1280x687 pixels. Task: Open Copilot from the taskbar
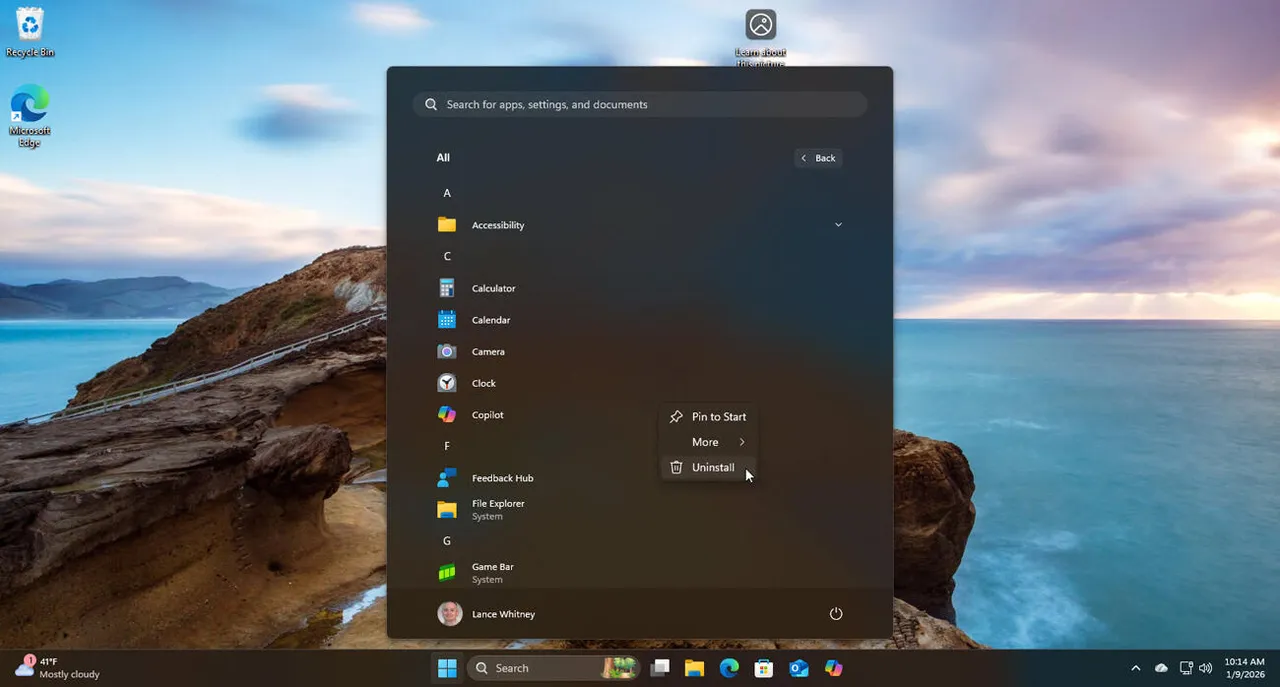(834, 667)
